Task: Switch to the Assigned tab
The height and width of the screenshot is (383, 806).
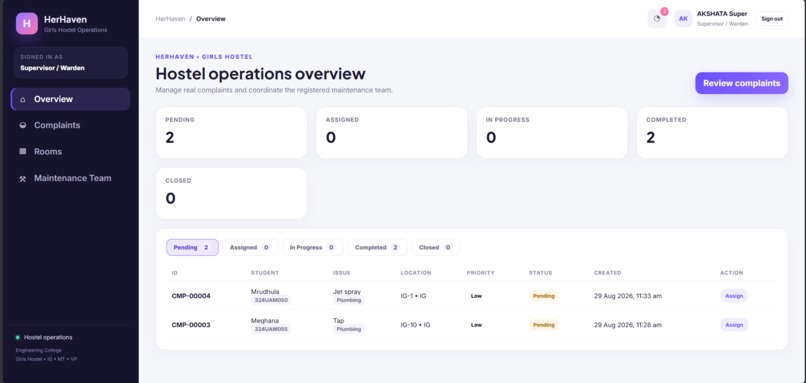Action: point(250,247)
